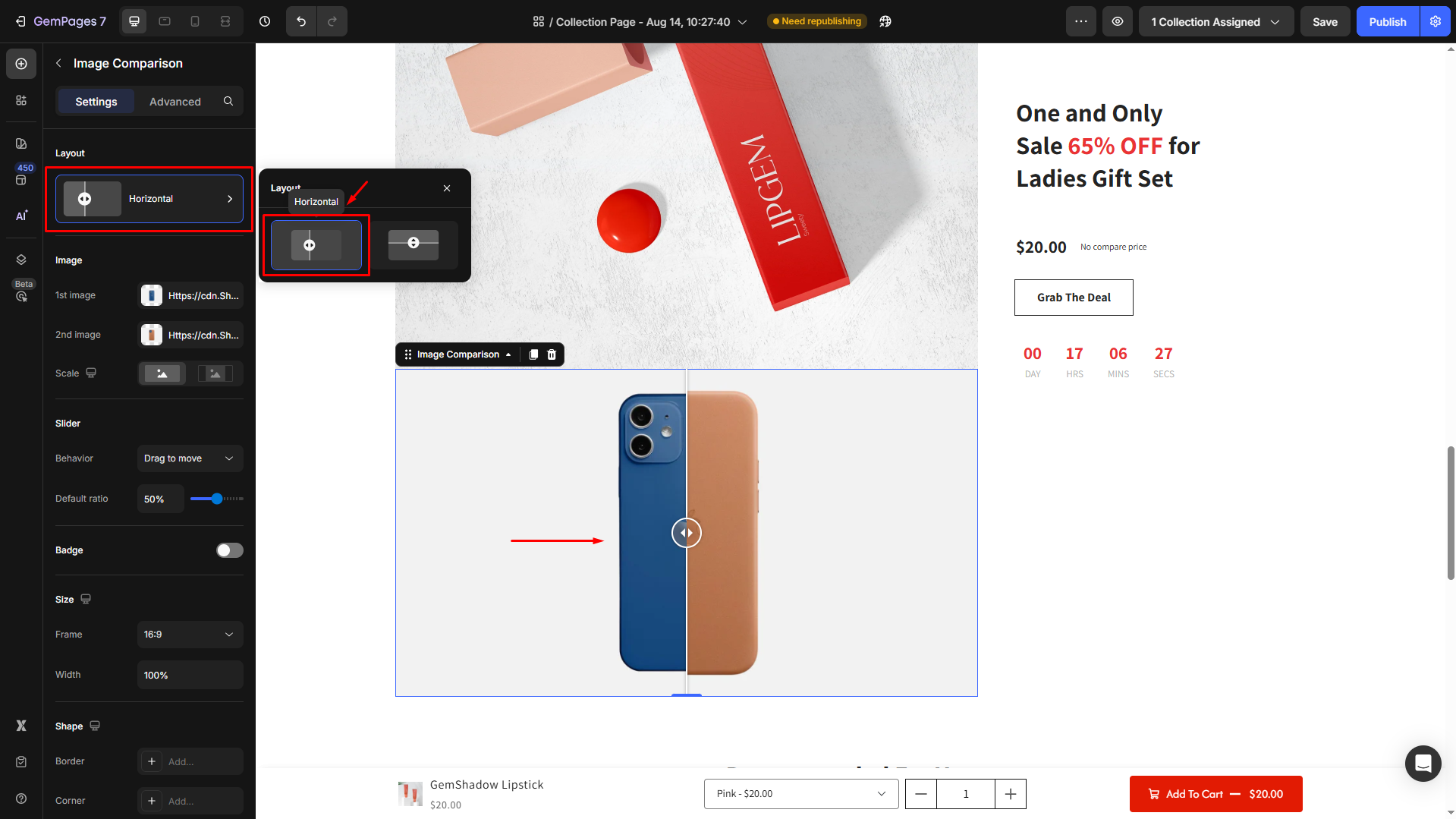Screen dimensions: 1456x819
Task: Open version history clock icon
Action: (x=265, y=21)
